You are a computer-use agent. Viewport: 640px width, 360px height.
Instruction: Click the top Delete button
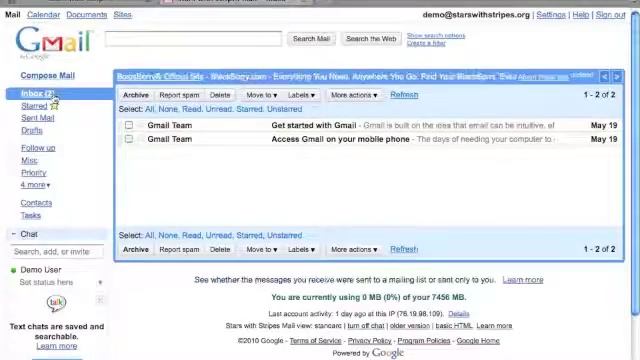coord(220,95)
